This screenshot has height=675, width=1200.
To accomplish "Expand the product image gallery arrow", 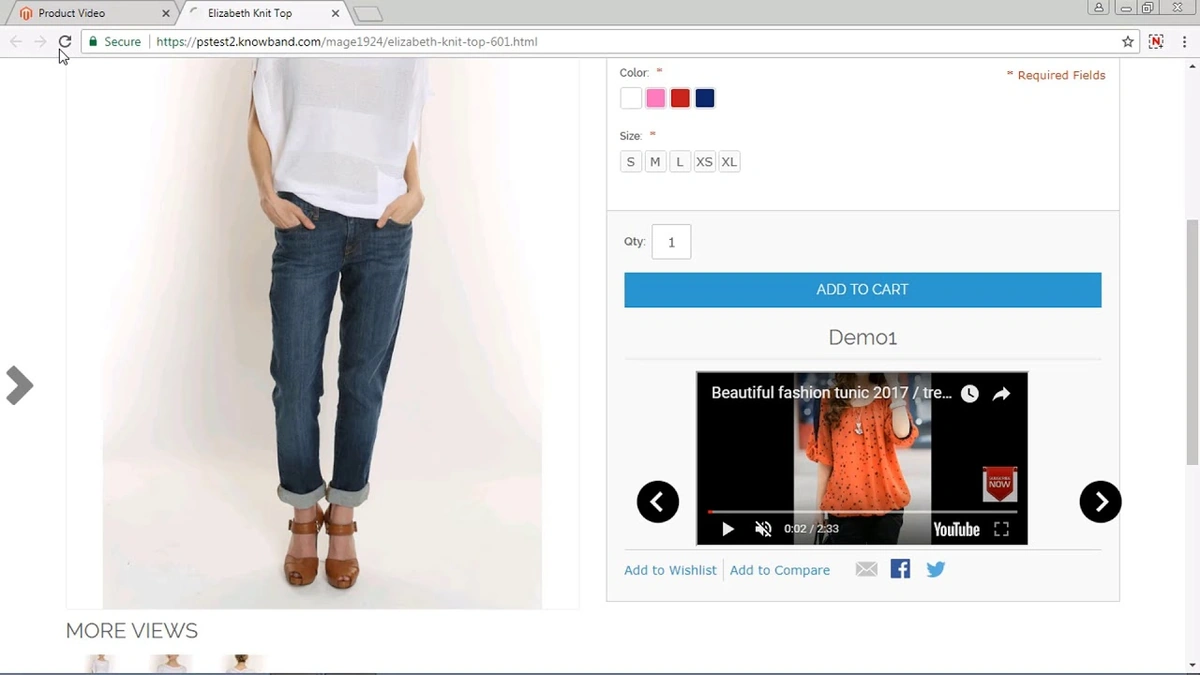I will [x=18, y=385].
